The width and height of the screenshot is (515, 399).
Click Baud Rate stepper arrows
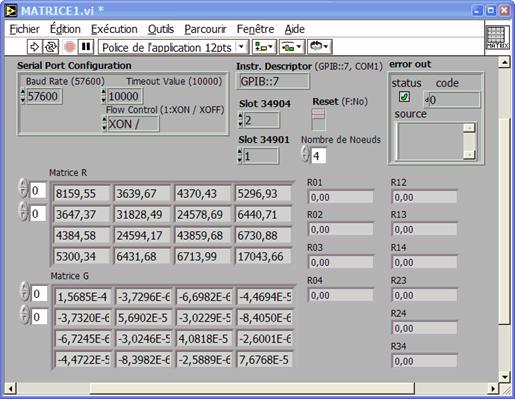click(23, 96)
